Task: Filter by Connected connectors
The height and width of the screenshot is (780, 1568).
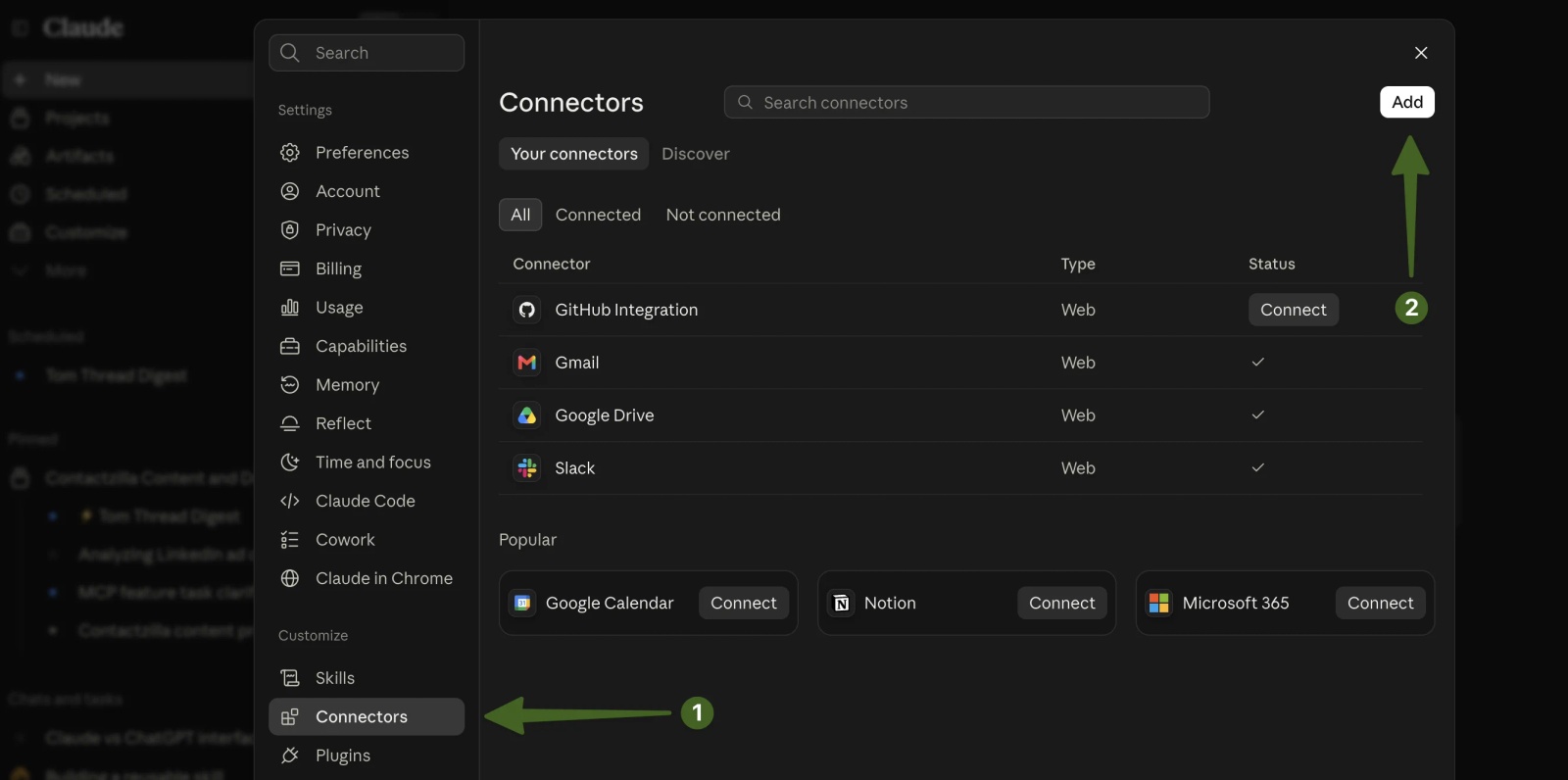Action: click(598, 215)
